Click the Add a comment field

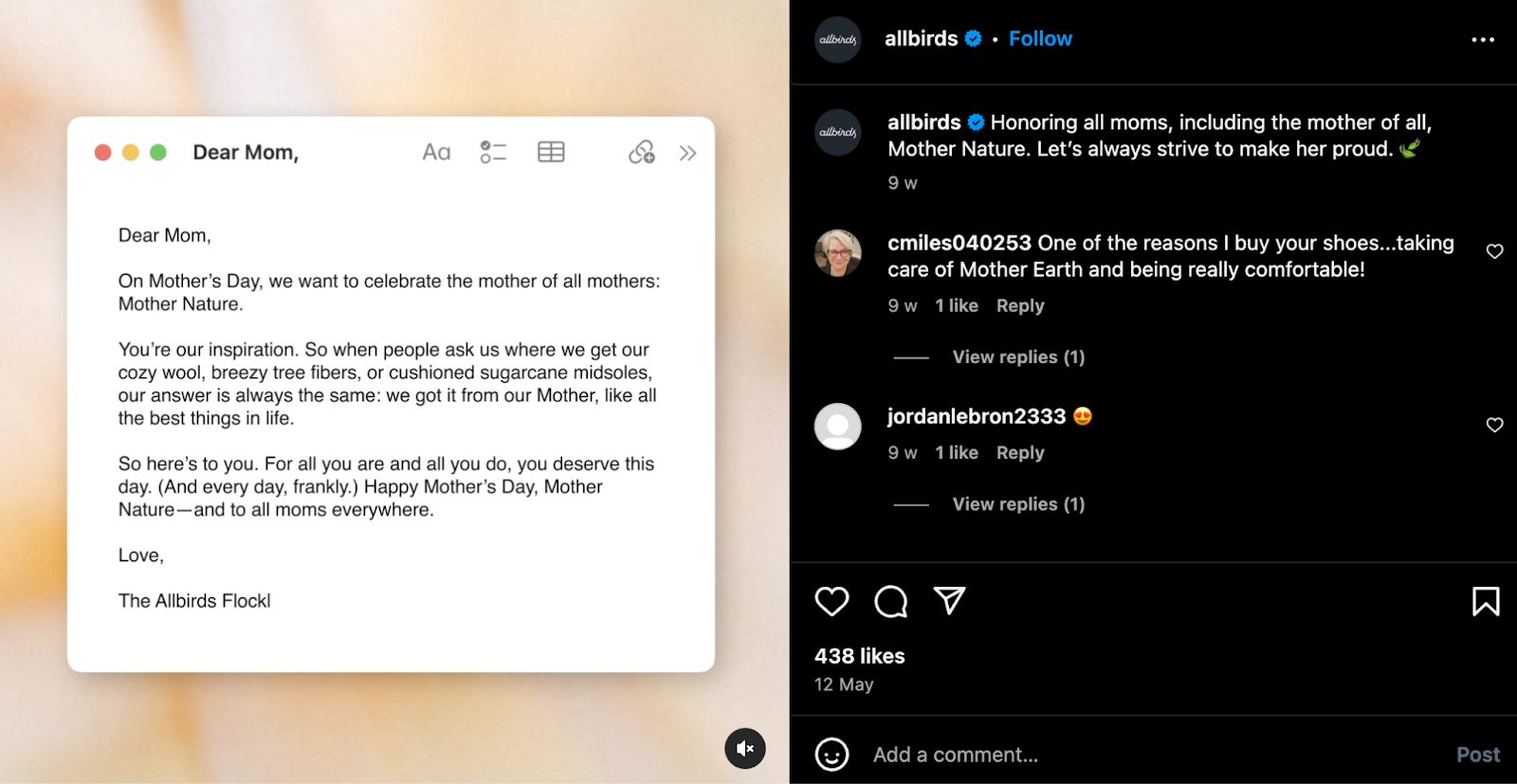coord(1157,755)
